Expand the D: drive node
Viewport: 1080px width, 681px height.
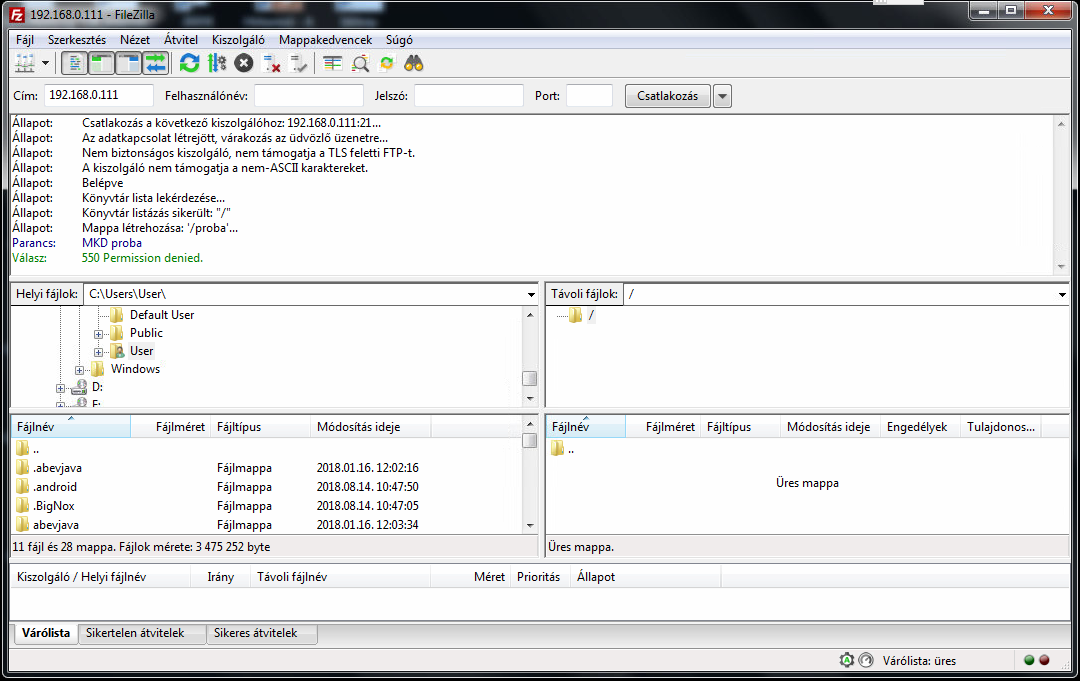tap(61, 388)
